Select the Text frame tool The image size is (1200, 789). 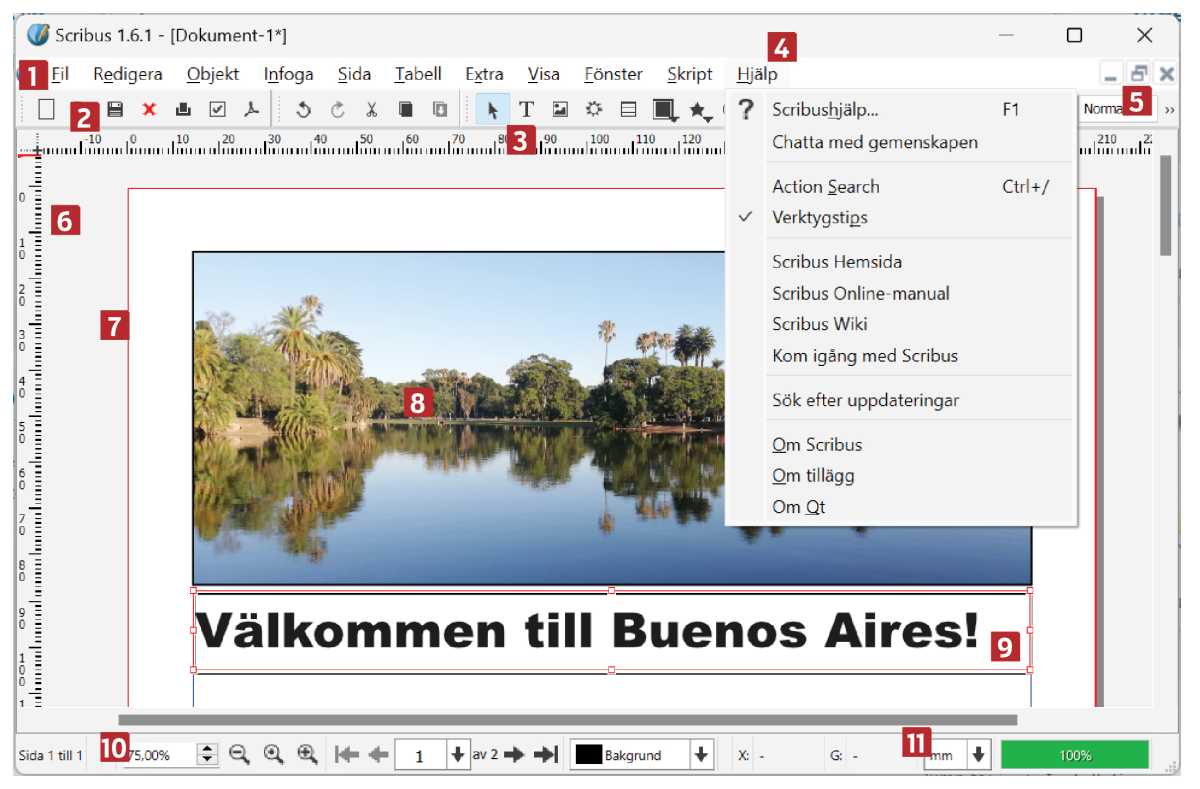(x=526, y=109)
